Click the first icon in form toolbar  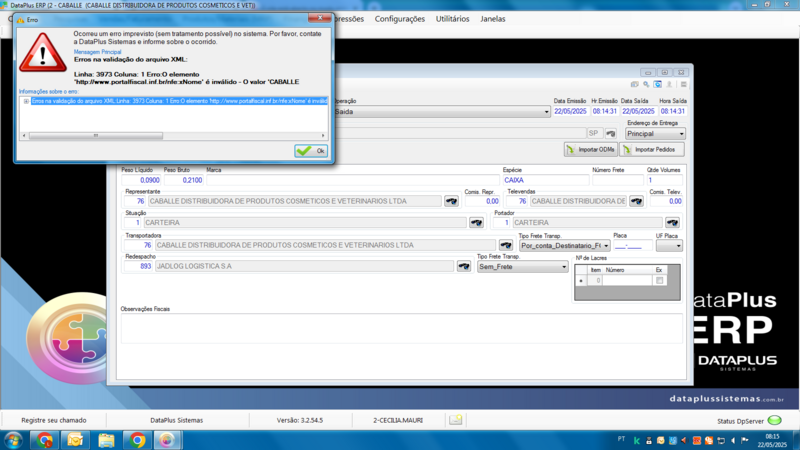(634, 84)
